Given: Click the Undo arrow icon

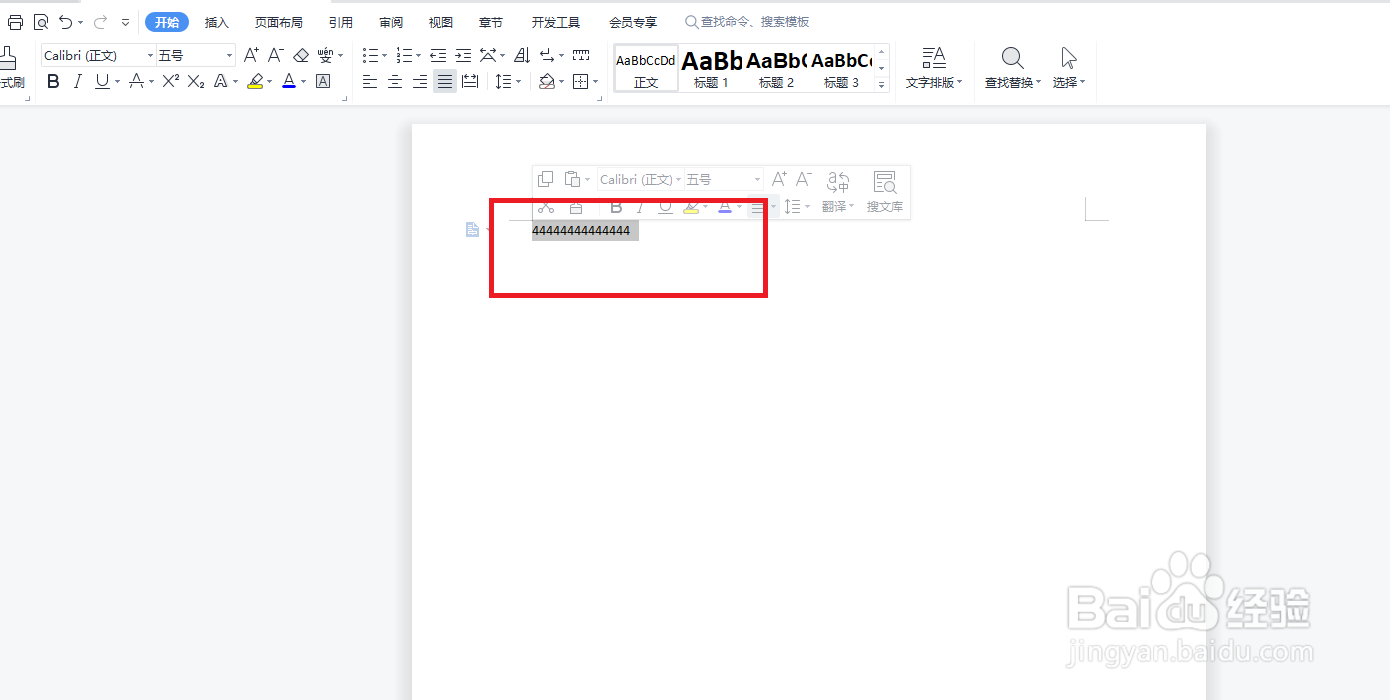Looking at the screenshot, I should 66,22.
